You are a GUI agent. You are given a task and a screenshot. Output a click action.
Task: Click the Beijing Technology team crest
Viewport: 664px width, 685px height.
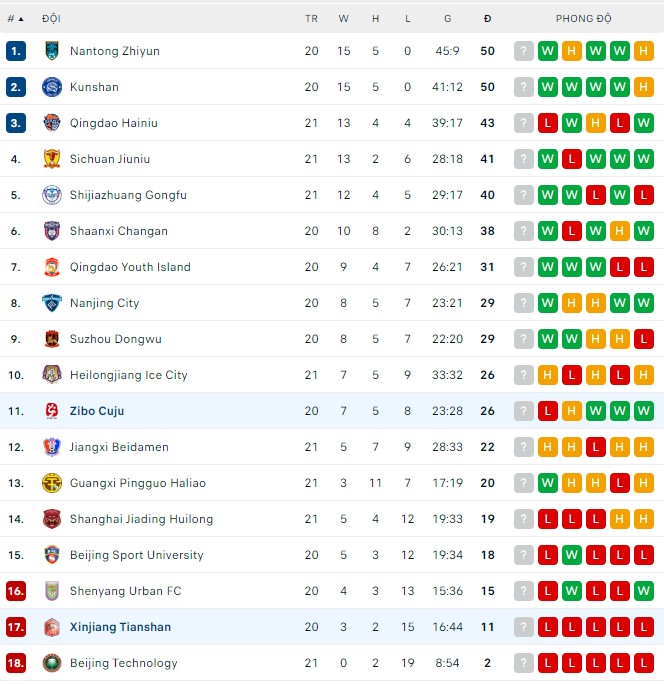point(52,663)
